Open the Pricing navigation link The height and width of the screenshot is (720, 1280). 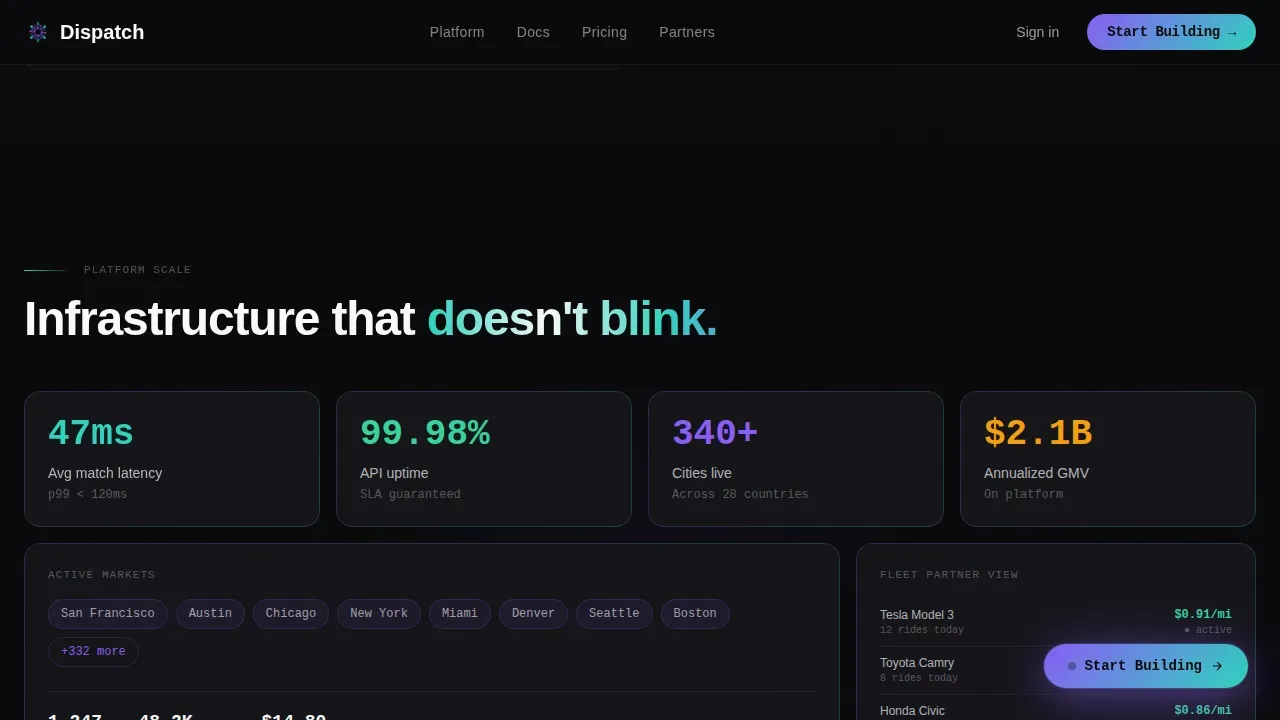point(604,32)
